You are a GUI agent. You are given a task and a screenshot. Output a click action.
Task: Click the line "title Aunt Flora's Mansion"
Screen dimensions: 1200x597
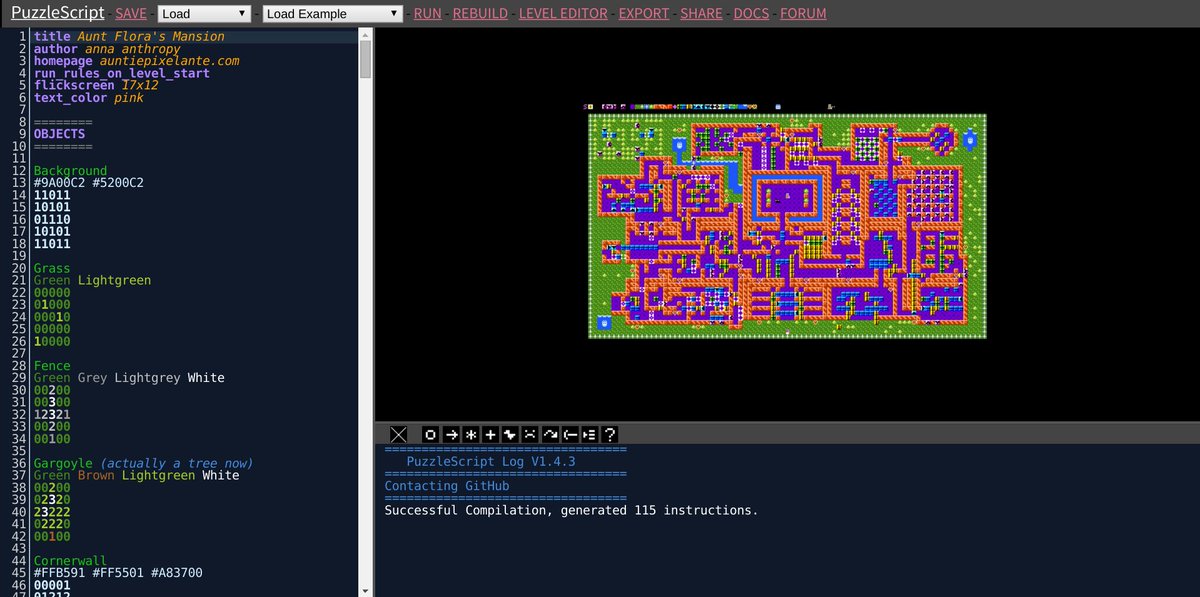point(129,36)
